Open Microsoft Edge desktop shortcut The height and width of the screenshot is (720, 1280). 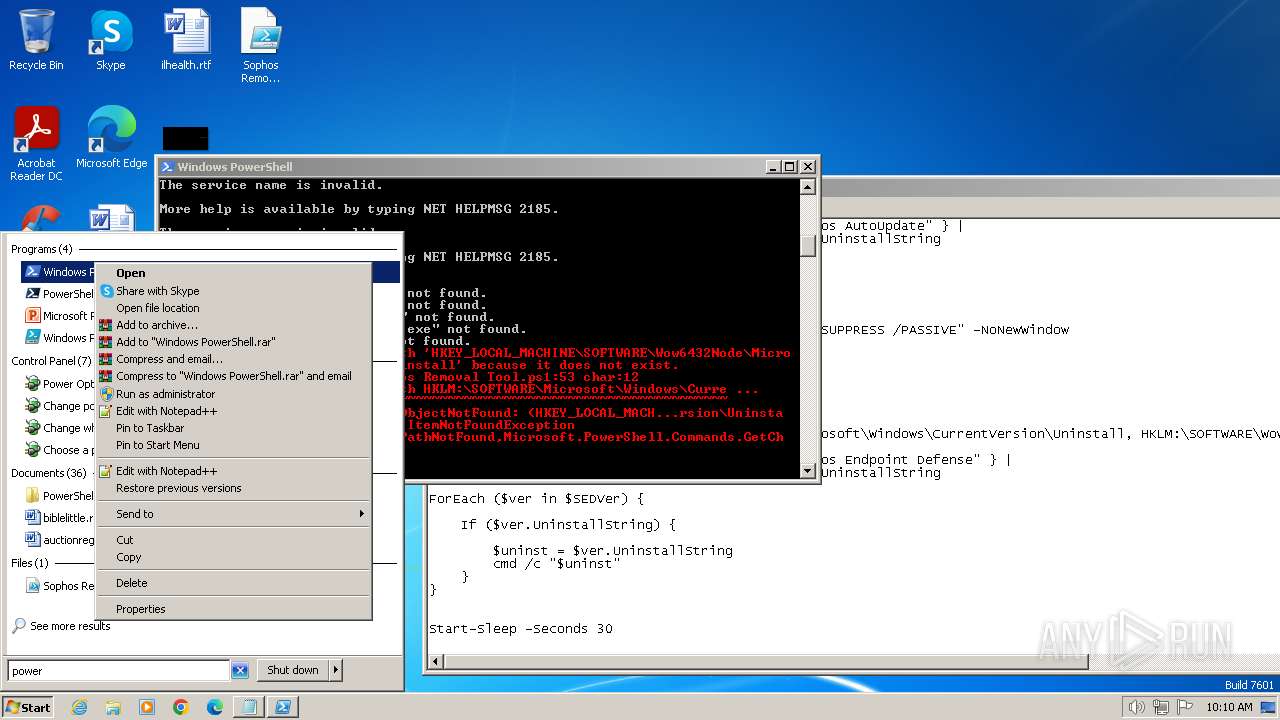[111, 138]
